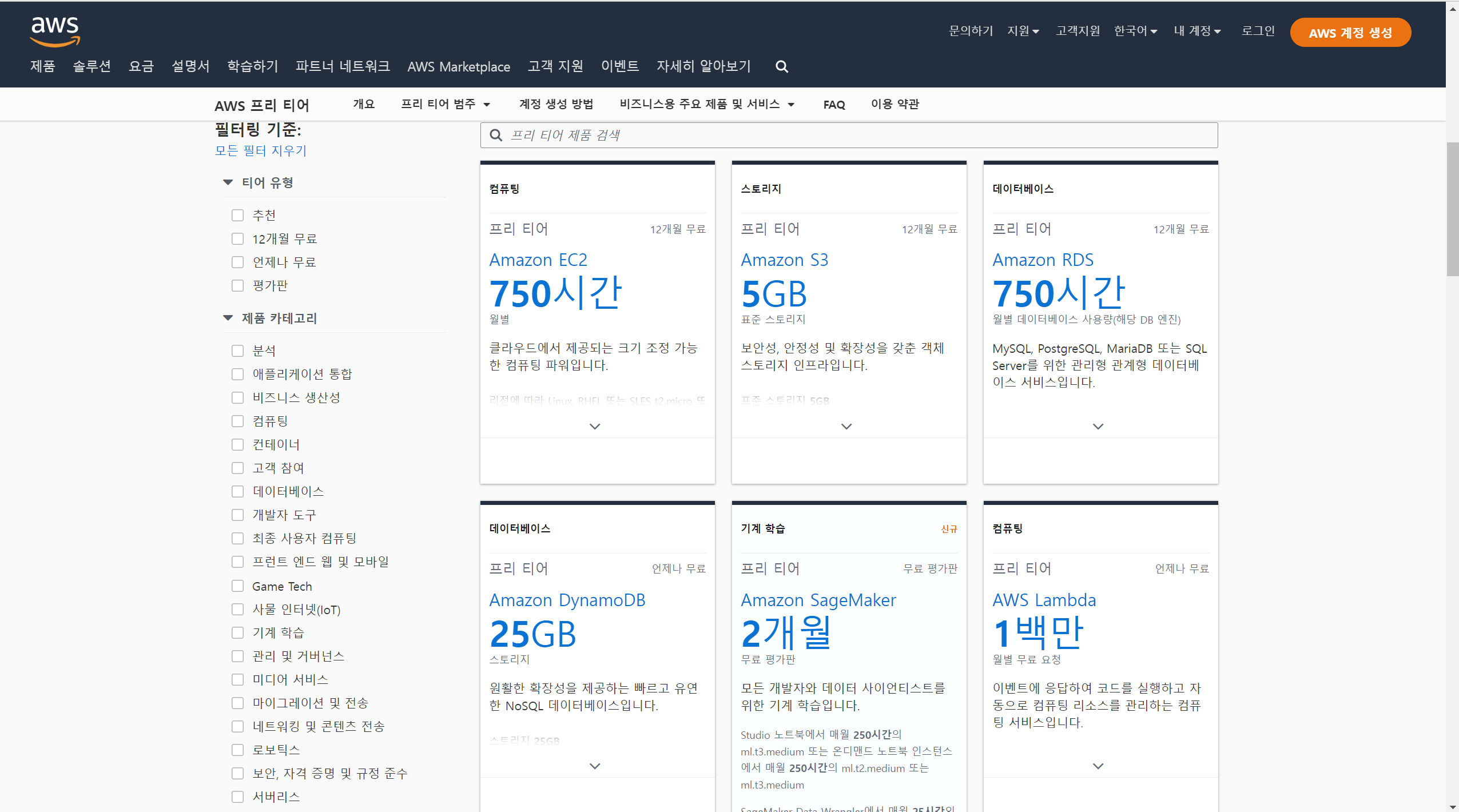Check the 12개월 무료 filter checkbox
Viewport: 1459px width, 812px height.
coord(237,239)
